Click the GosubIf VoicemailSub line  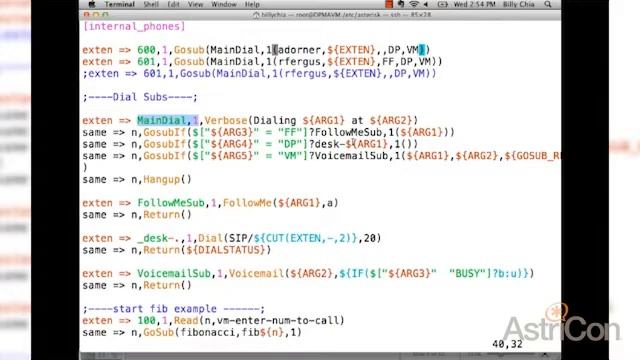(x=321, y=156)
